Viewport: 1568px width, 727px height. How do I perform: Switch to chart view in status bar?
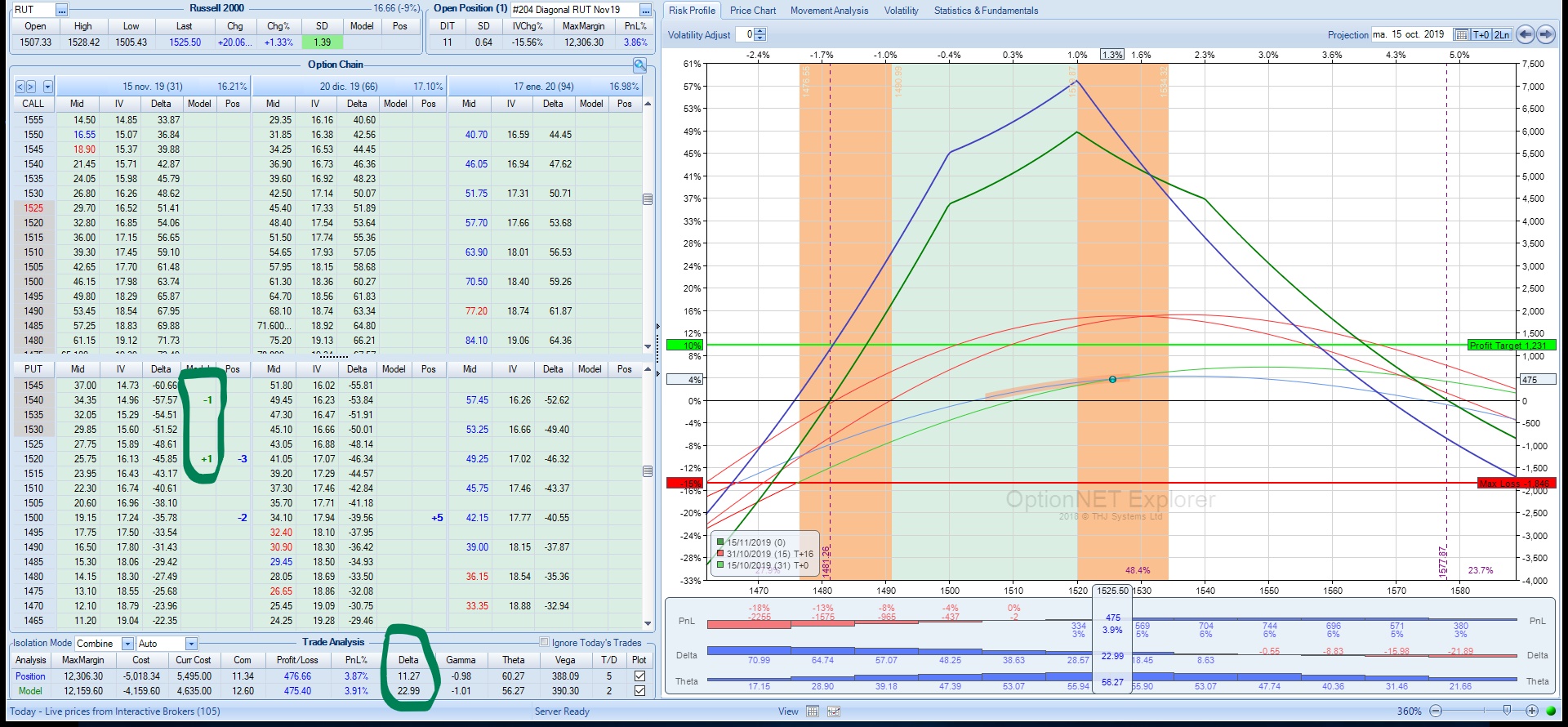[833, 711]
